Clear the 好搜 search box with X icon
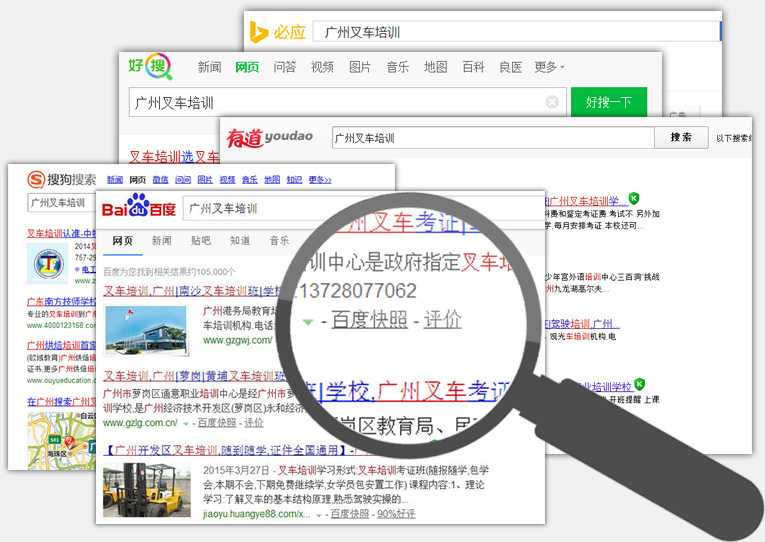This screenshot has width=765, height=542. click(x=552, y=102)
